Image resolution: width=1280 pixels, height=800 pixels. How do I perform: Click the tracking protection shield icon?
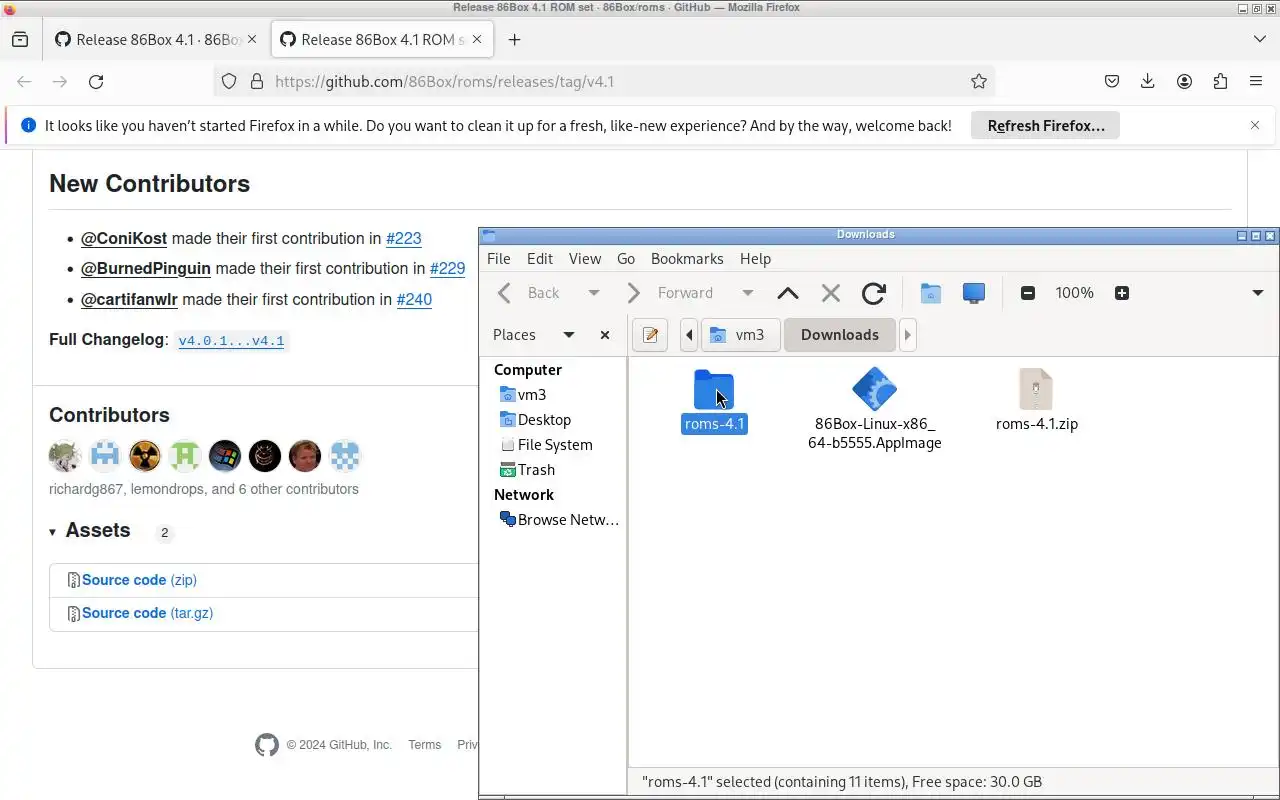point(229,82)
